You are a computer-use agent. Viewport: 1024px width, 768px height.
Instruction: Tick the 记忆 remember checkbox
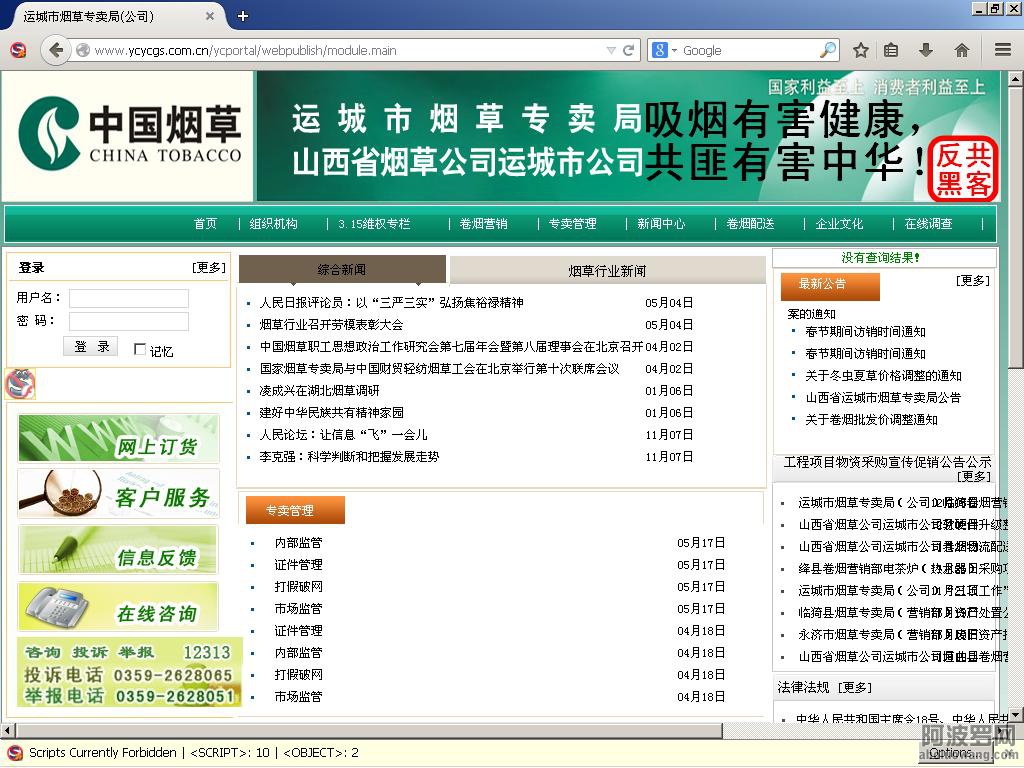pos(140,350)
